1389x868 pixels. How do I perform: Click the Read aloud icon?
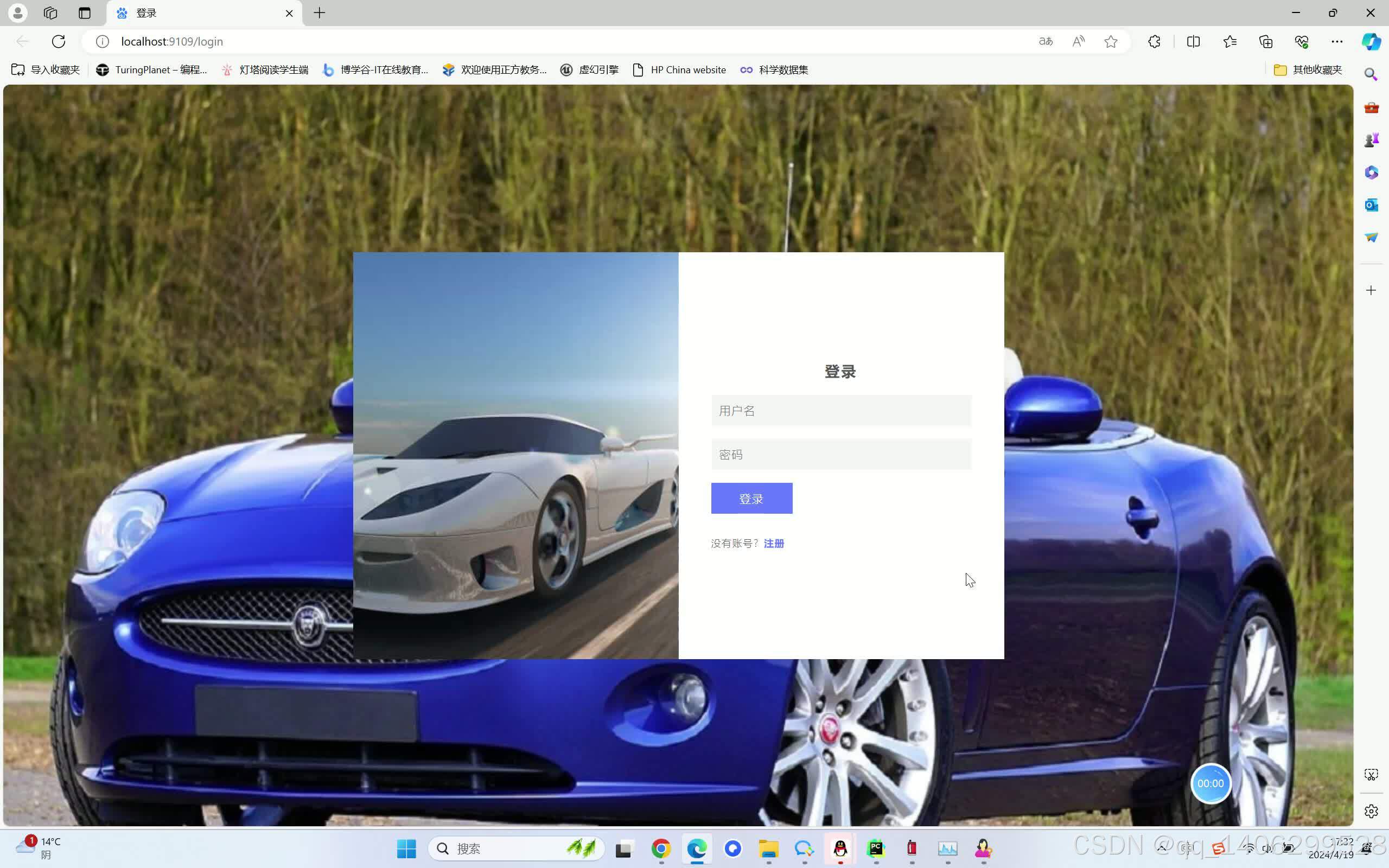tap(1079, 41)
